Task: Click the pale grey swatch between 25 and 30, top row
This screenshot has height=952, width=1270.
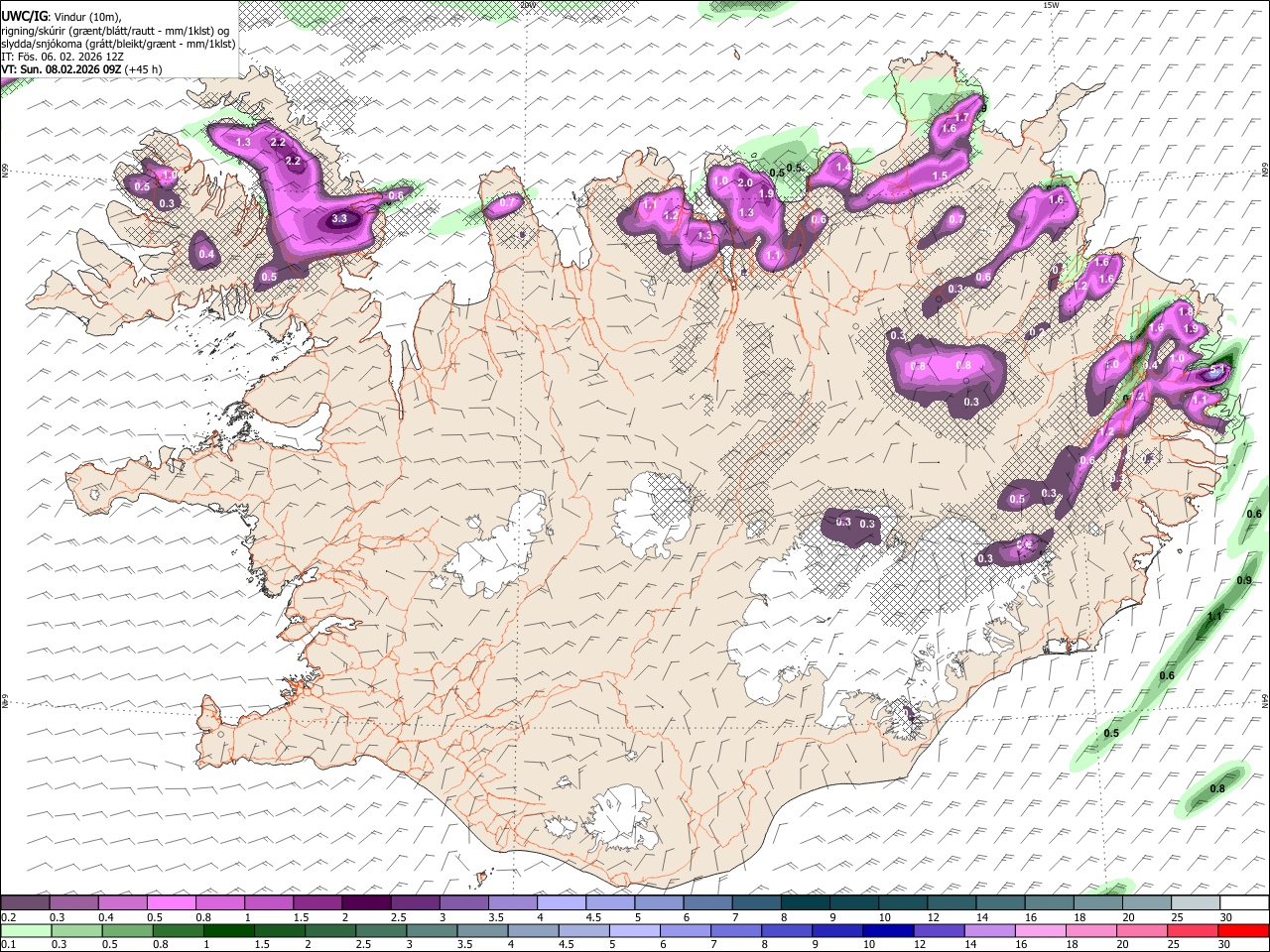Action: [1197, 902]
